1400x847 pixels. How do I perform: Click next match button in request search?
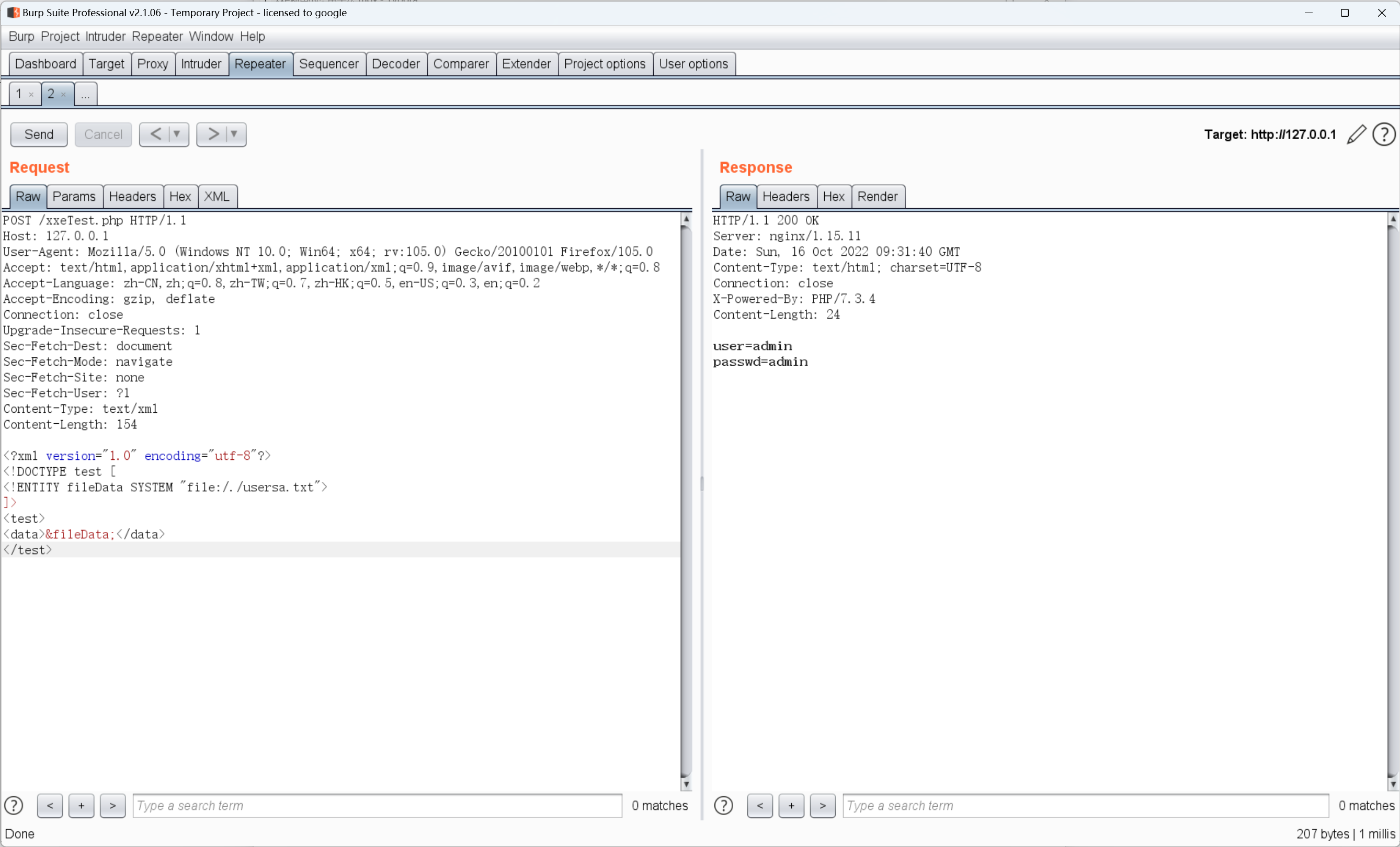pos(112,805)
